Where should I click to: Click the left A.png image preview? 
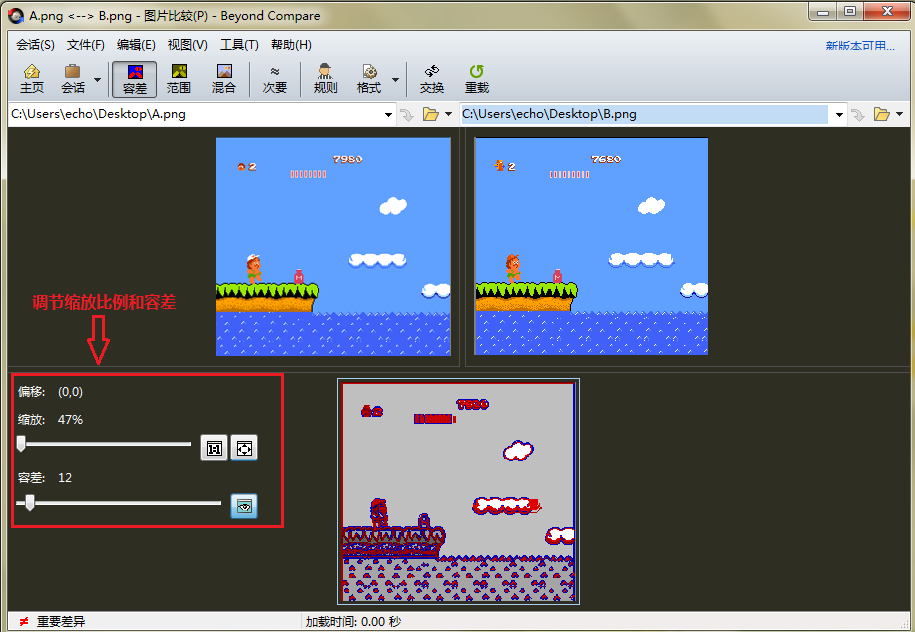[333, 246]
